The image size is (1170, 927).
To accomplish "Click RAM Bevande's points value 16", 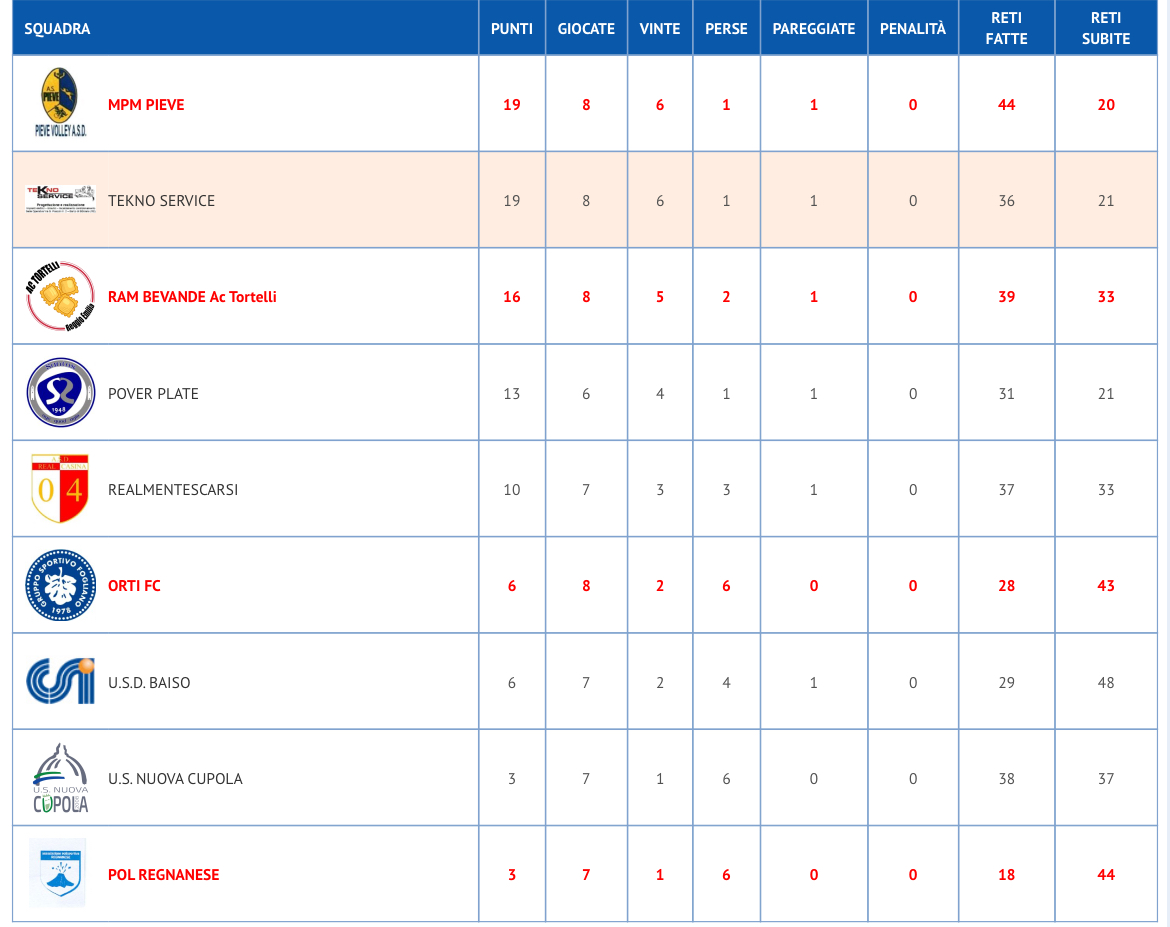I will tap(512, 297).
